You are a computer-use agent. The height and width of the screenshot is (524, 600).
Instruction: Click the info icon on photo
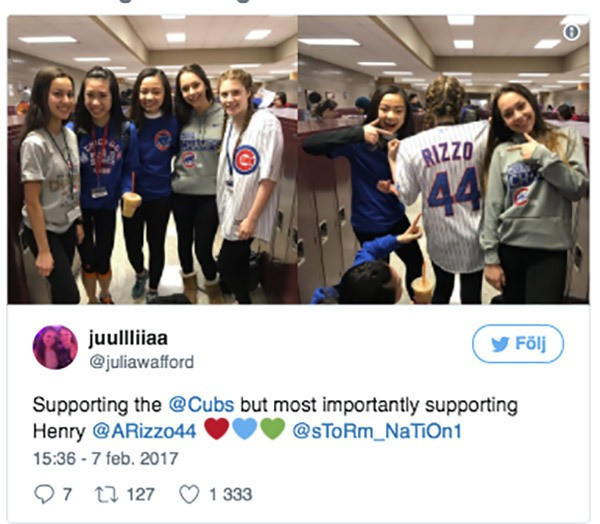point(571,31)
